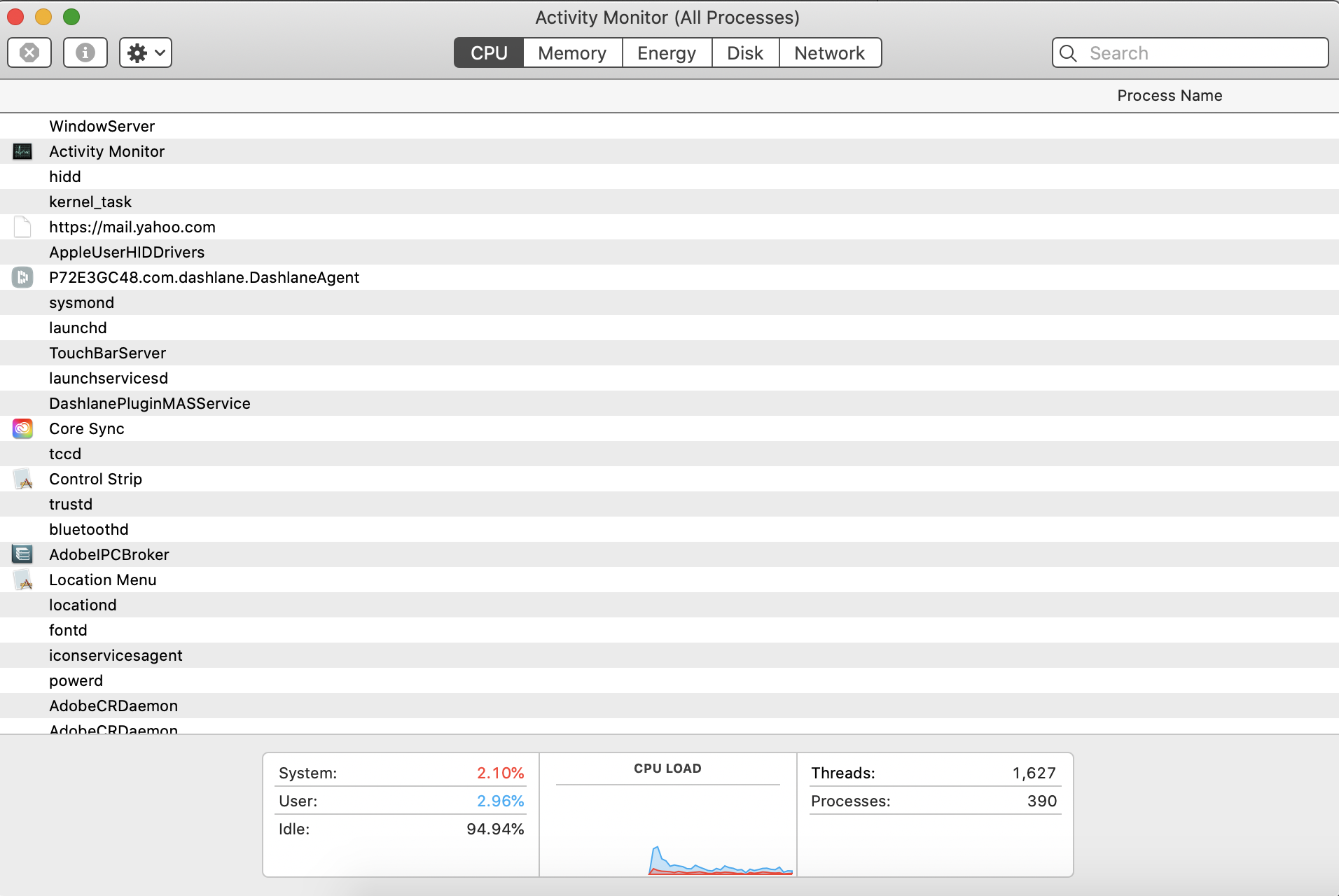1339x896 pixels.
Task: Select the powerd process row
Action: pos(669,680)
